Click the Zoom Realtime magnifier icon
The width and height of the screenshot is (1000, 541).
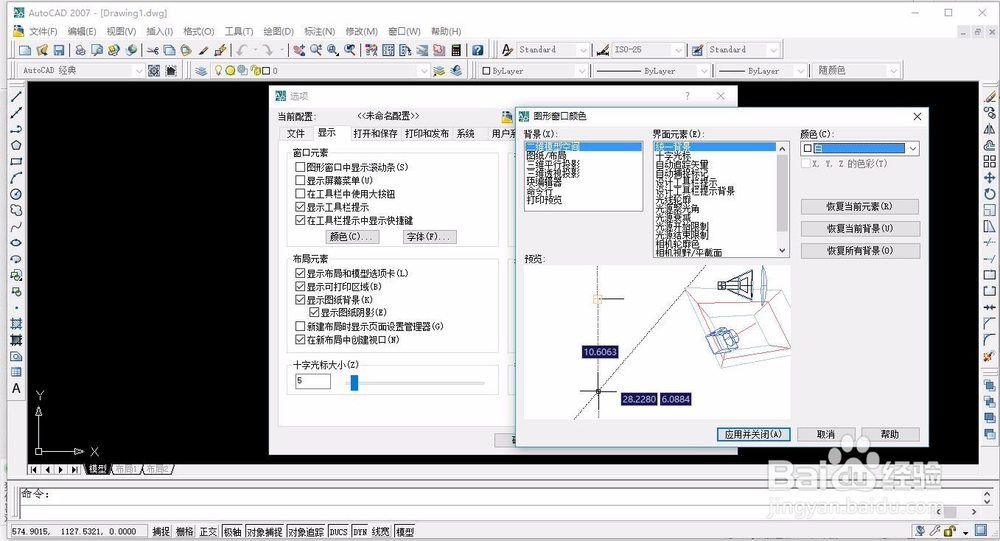coord(316,50)
